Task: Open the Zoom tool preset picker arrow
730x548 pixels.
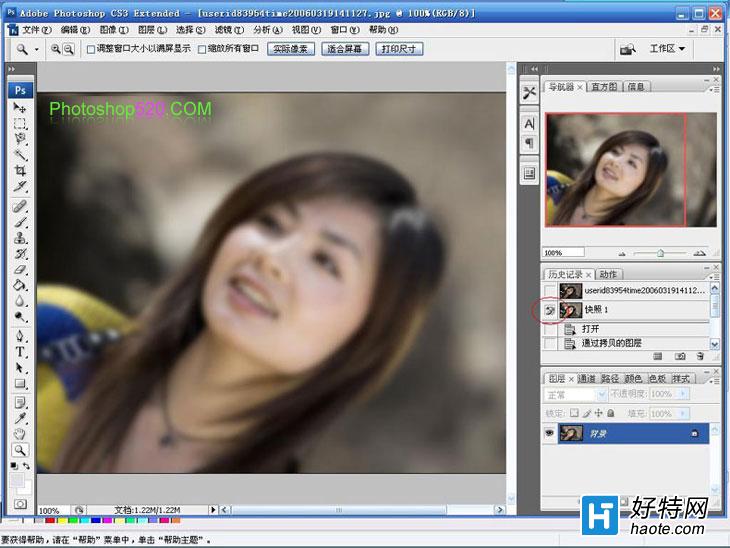Action: point(36,49)
